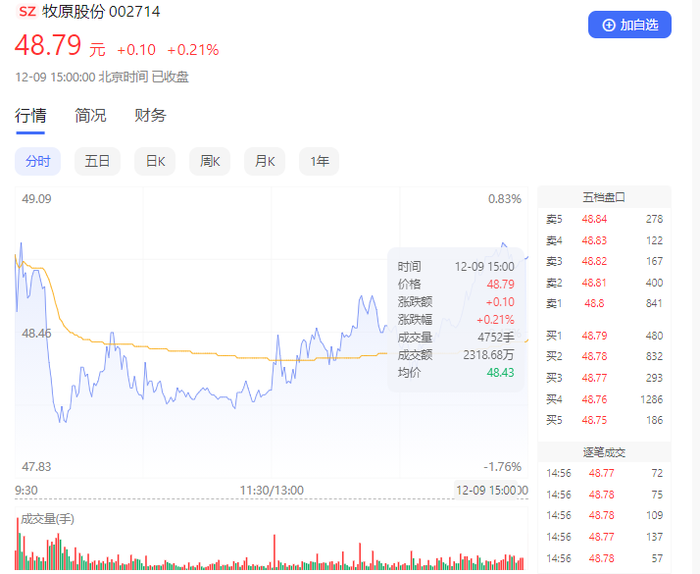Screen dimensions: 700x574
Task: Click 卖4 row price 48.83
Action: pyautogui.click(x=594, y=241)
